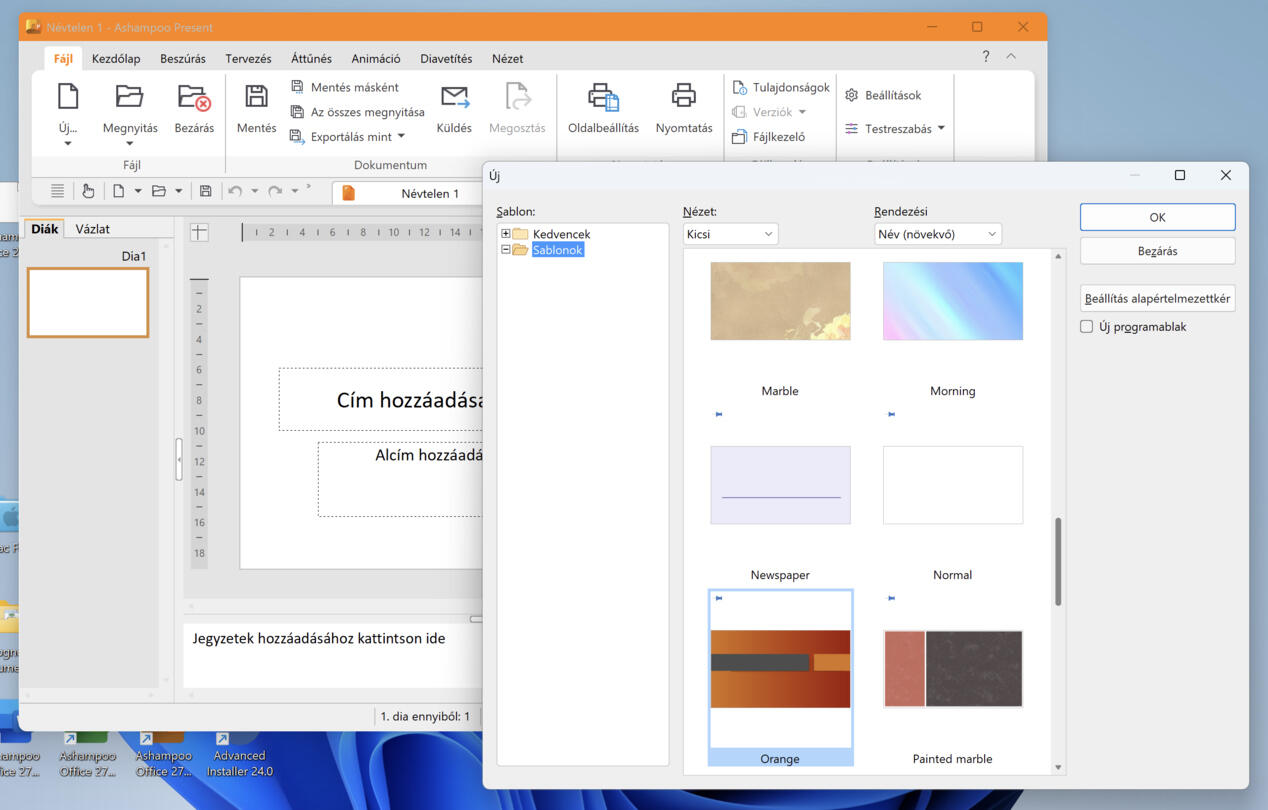The height and width of the screenshot is (810, 1268).
Task: Click the Mentés save icon in ribbon
Action: pyautogui.click(x=256, y=97)
